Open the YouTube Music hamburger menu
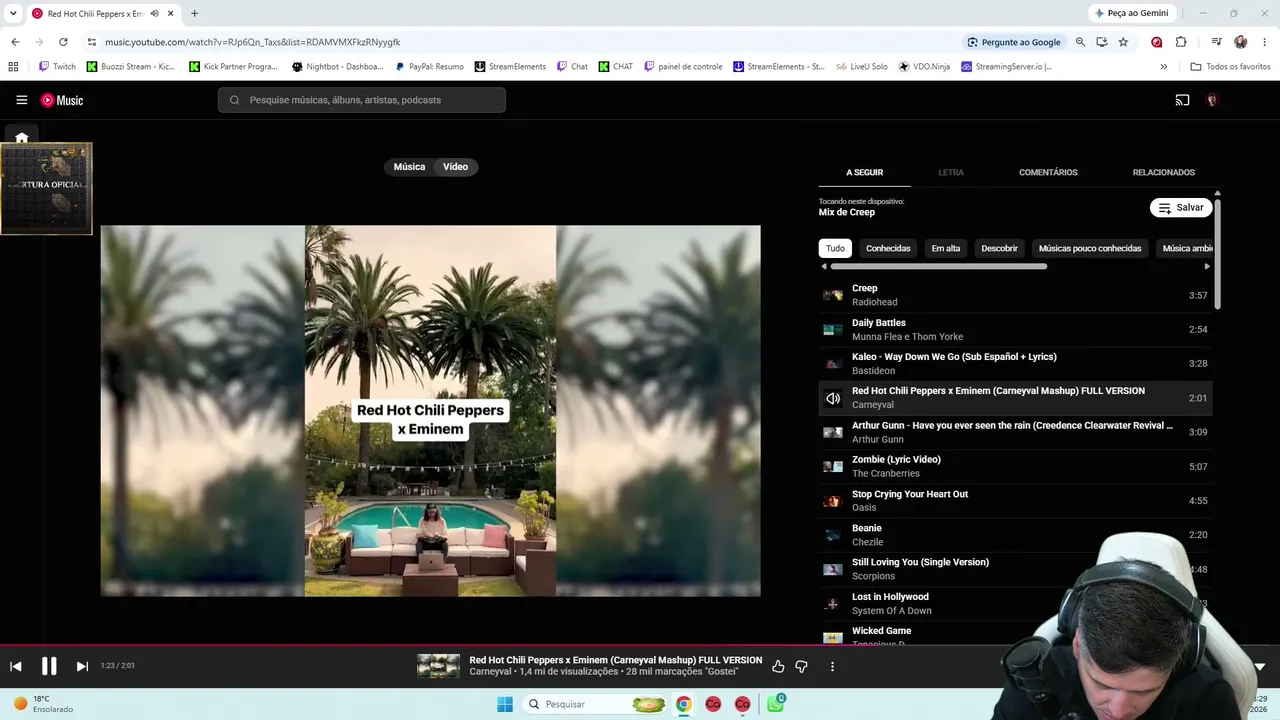 click(x=21, y=100)
